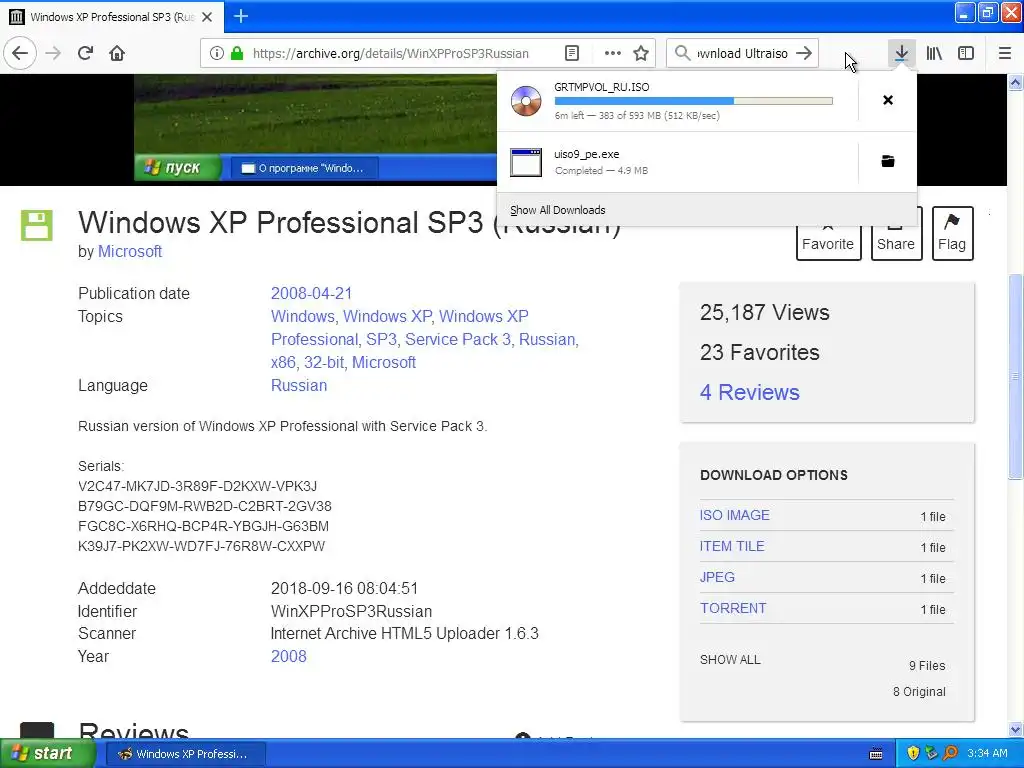The height and width of the screenshot is (768, 1024).
Task: Click the green software floppy icon
Action: coord(37,225)
